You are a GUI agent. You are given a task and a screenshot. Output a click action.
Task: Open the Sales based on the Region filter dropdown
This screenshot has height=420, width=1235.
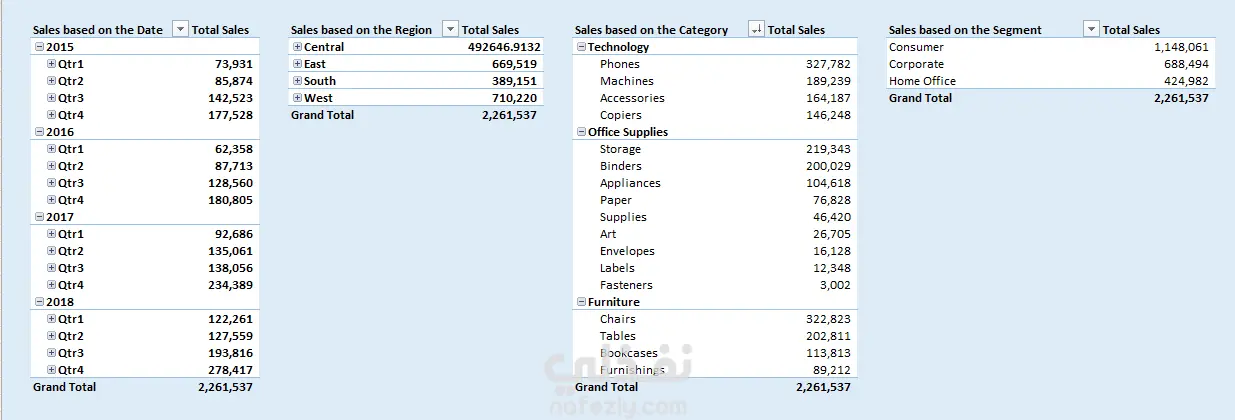coord(450,30)
